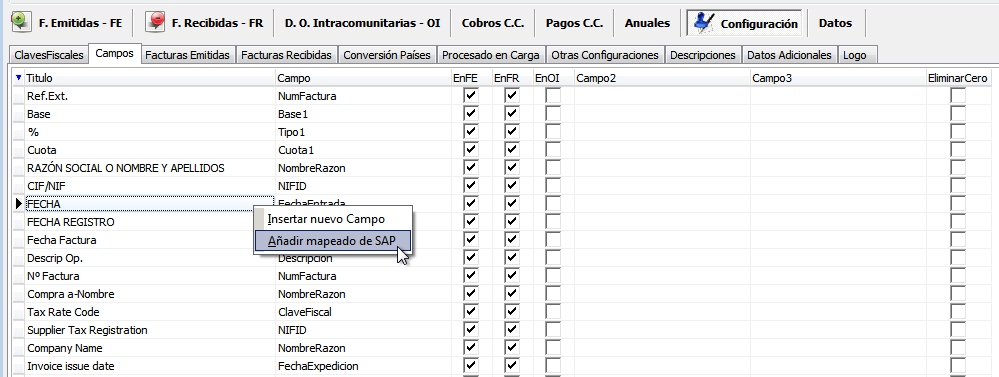
Task: Switch to the Facturas Emitidas tab
Action: [x=187, y=55]
